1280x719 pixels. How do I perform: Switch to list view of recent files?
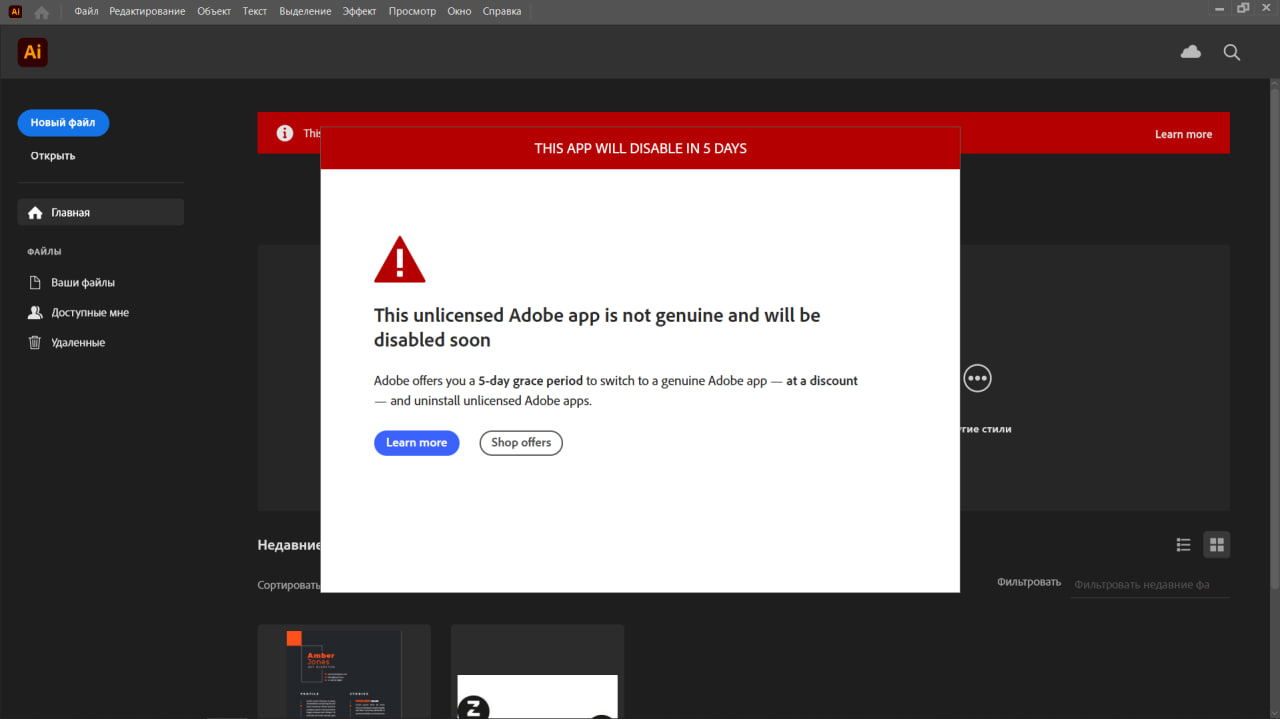tap(1183, 545)
